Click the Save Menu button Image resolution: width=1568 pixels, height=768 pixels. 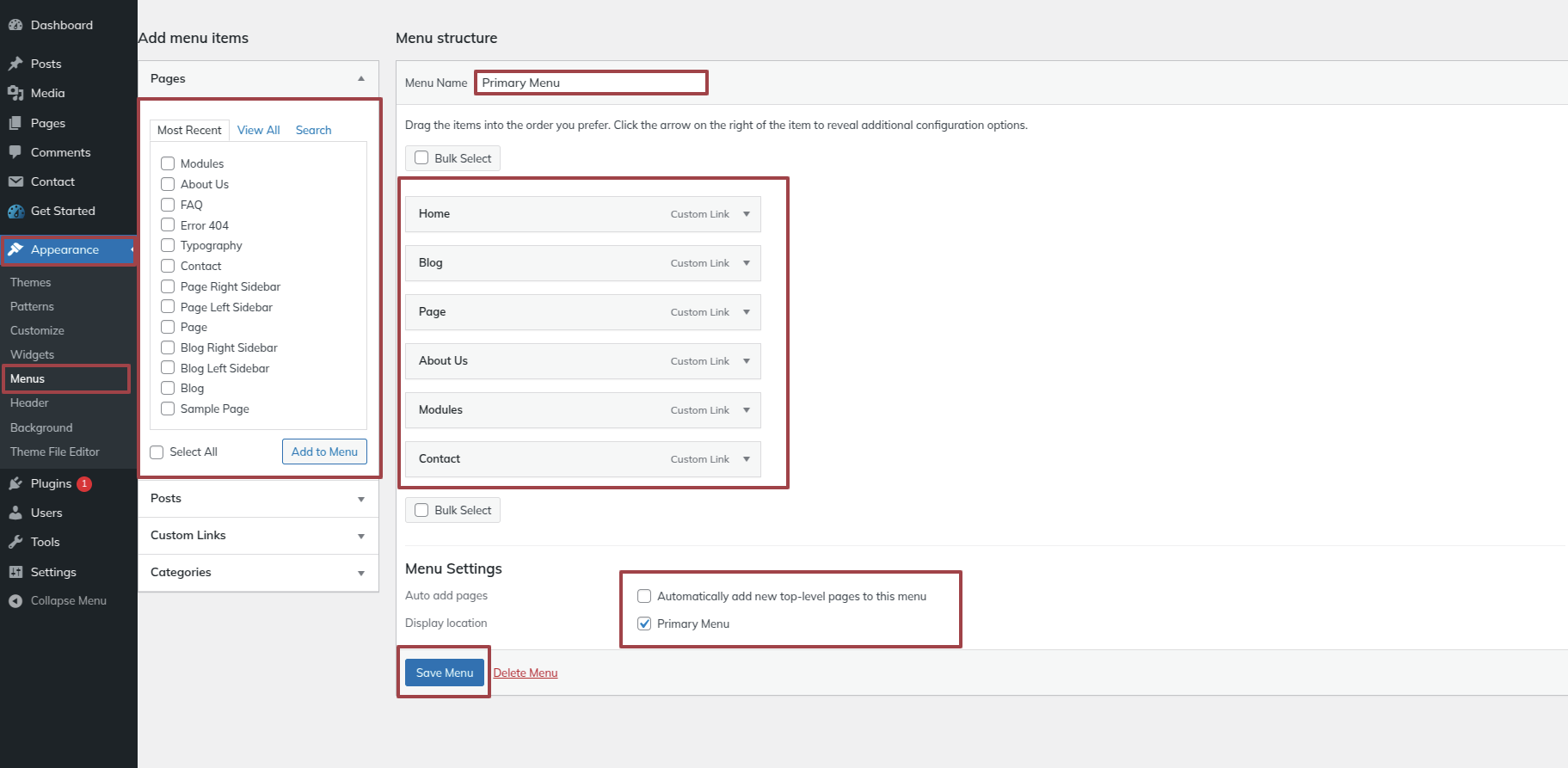point(445,673)
